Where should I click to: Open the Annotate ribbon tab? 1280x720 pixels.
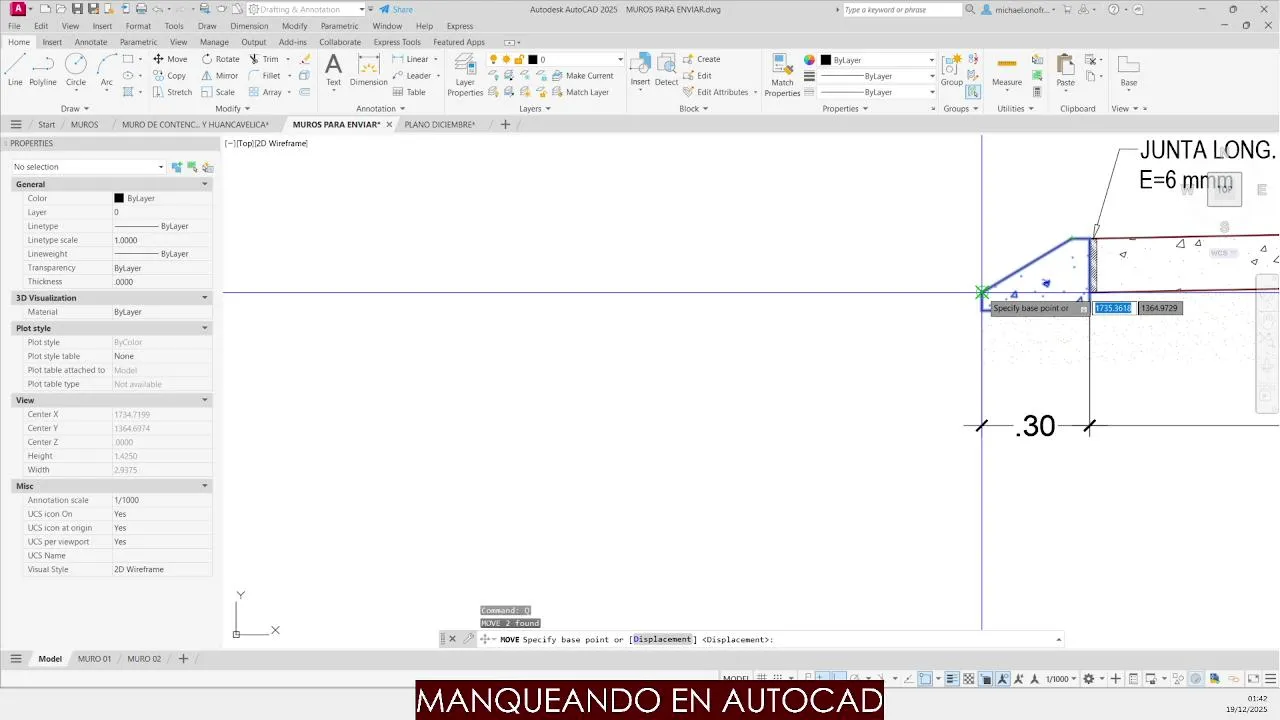point(91,42)
